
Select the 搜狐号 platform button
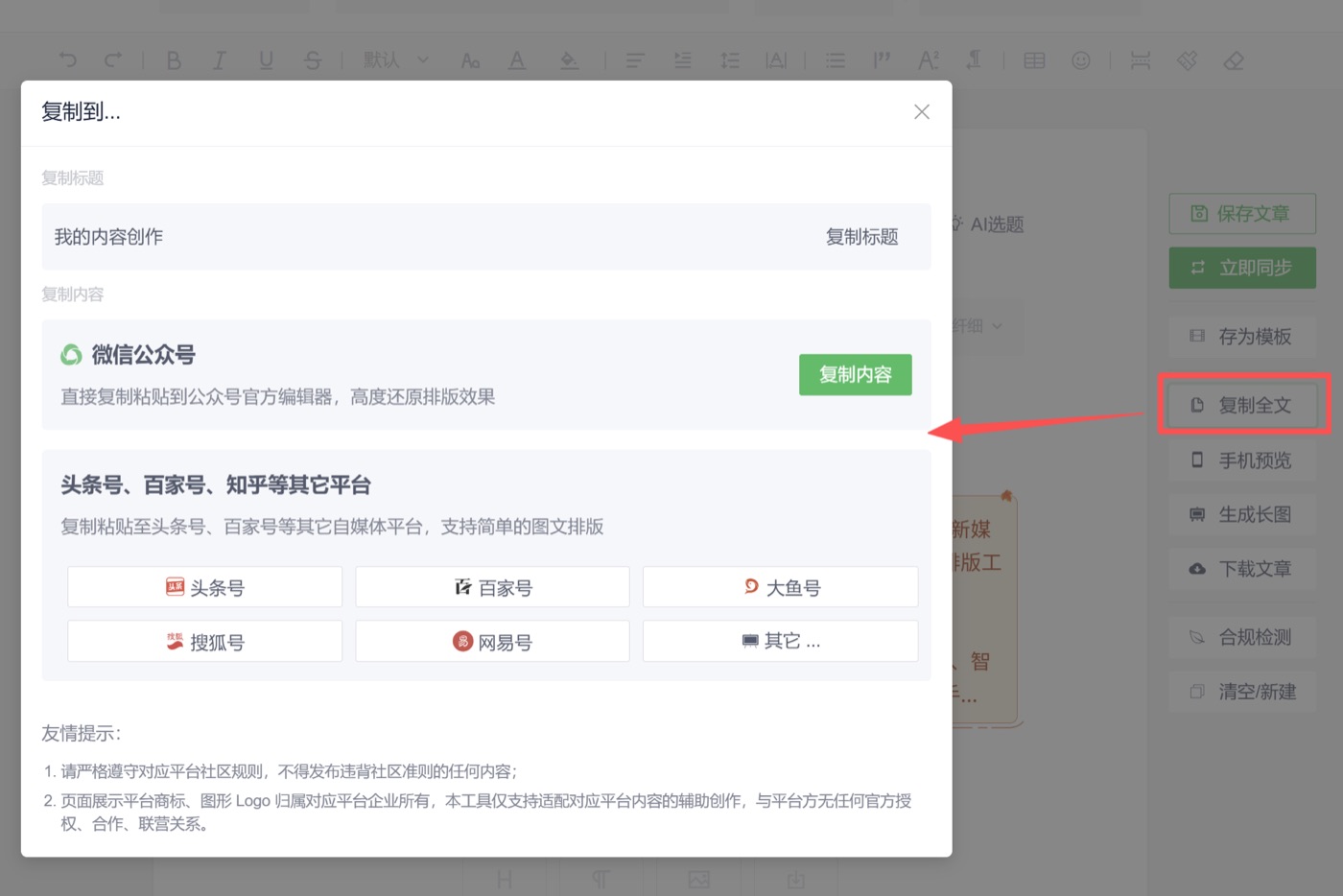(x=204, y=641)
